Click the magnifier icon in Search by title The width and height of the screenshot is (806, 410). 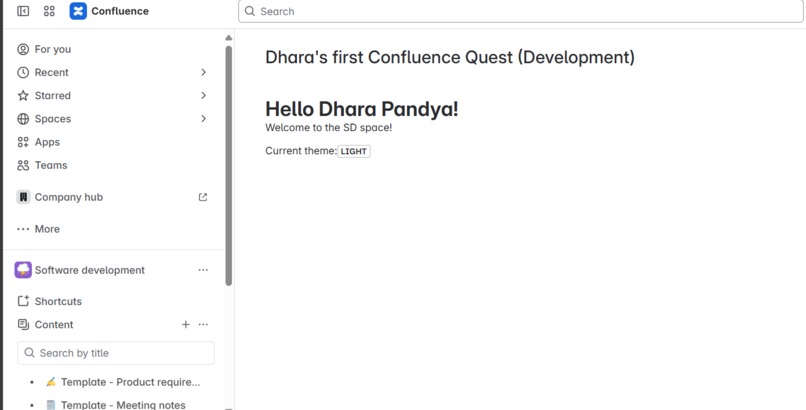point(30,353)
